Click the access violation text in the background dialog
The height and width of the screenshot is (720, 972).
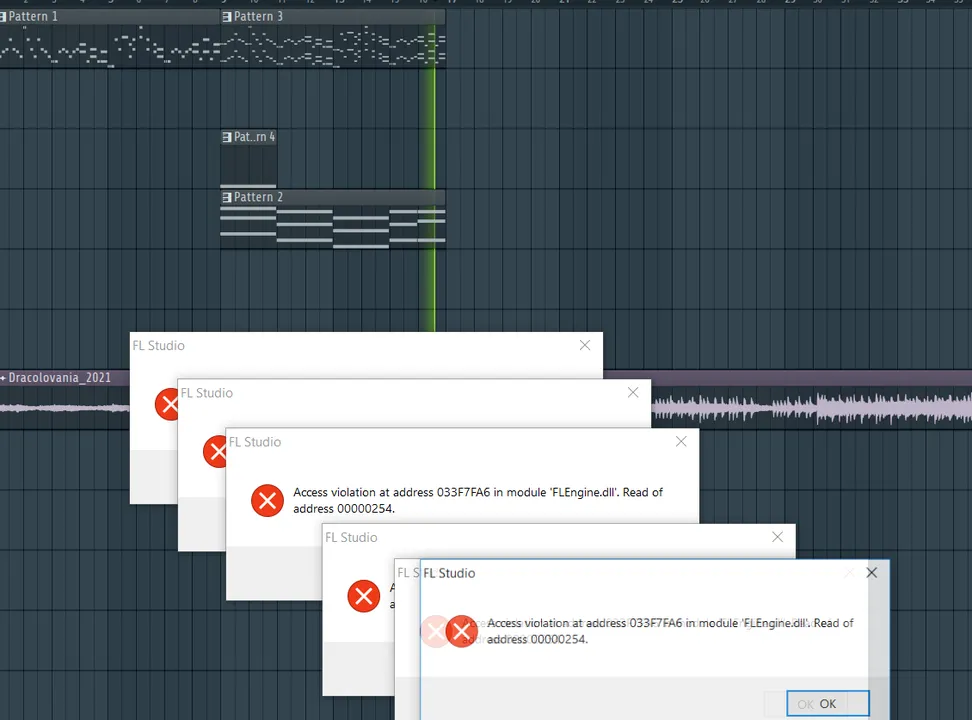pyautogui.click(x=478, y=500)
